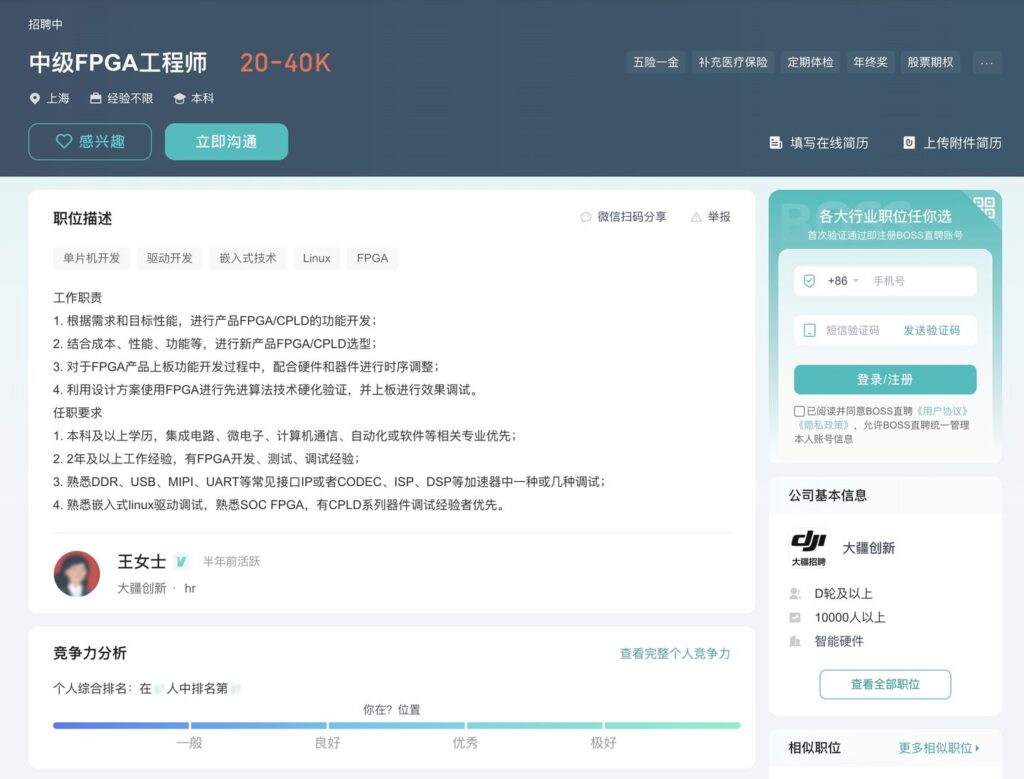The width and height of the screenshot is (1024, 779).
Task: Expand more benefits with the ellipsis tag
Action: tap(986, 62)
